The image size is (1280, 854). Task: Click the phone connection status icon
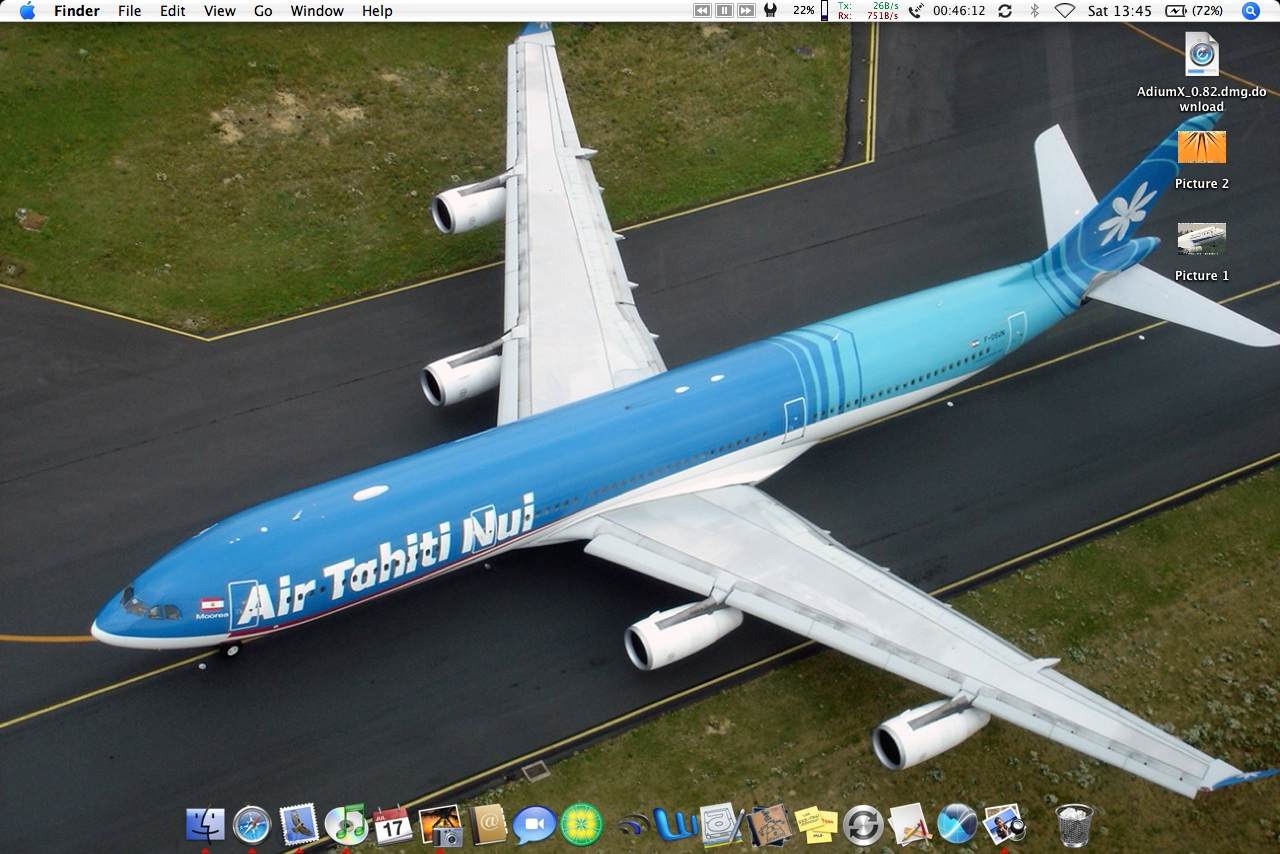(916, 11)
